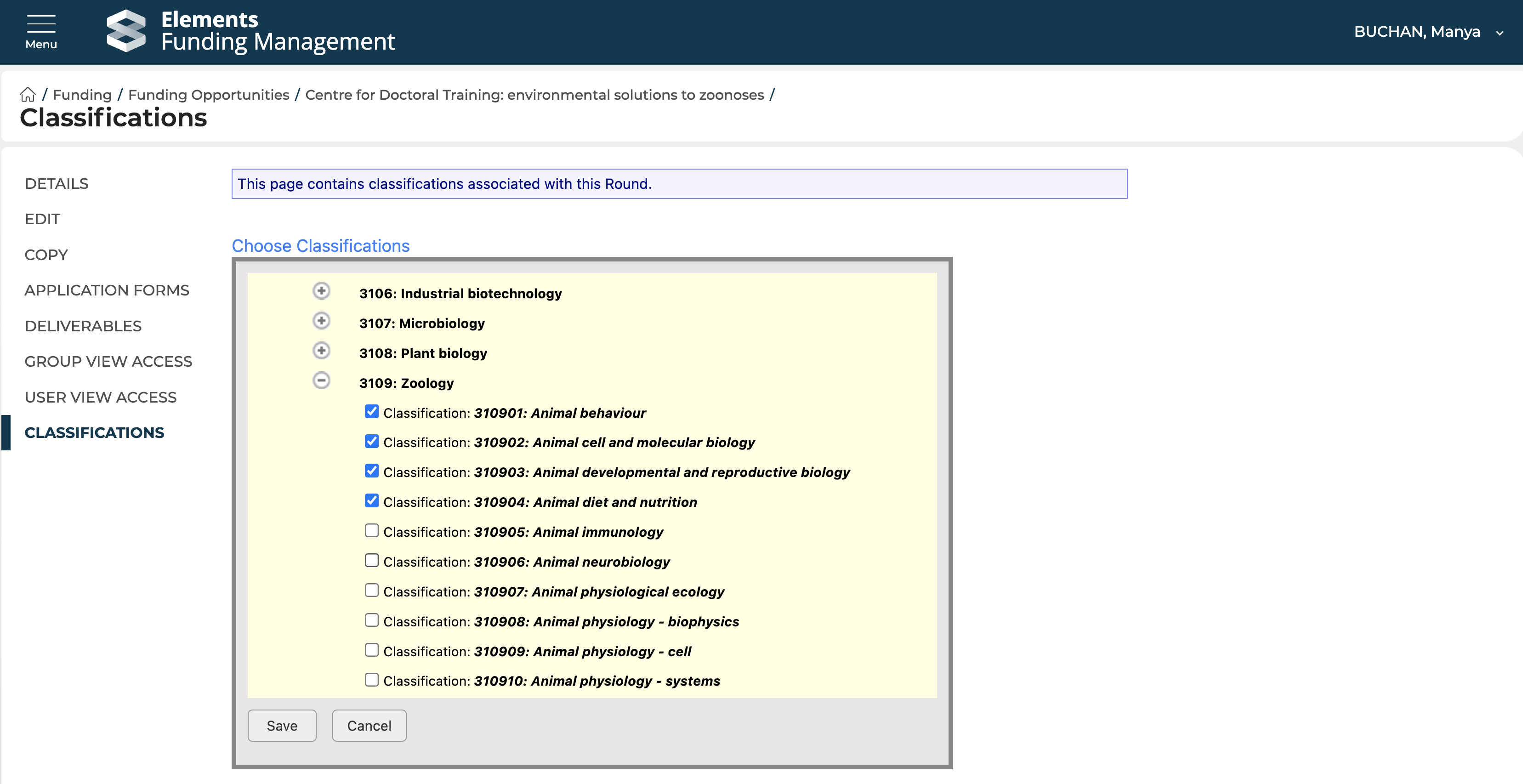The image size is (1523, 784).
Task: Follow Funding Opportunities breadcrumb link
Action: (208, 95)
